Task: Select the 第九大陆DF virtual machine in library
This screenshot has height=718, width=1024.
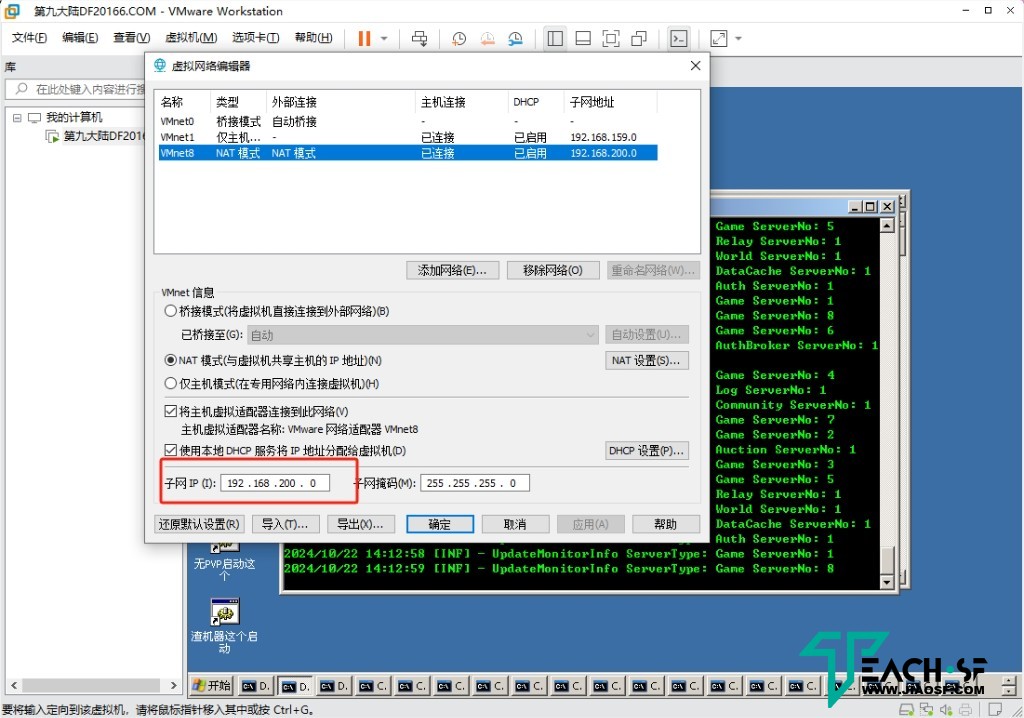Action: click(96, 136)
